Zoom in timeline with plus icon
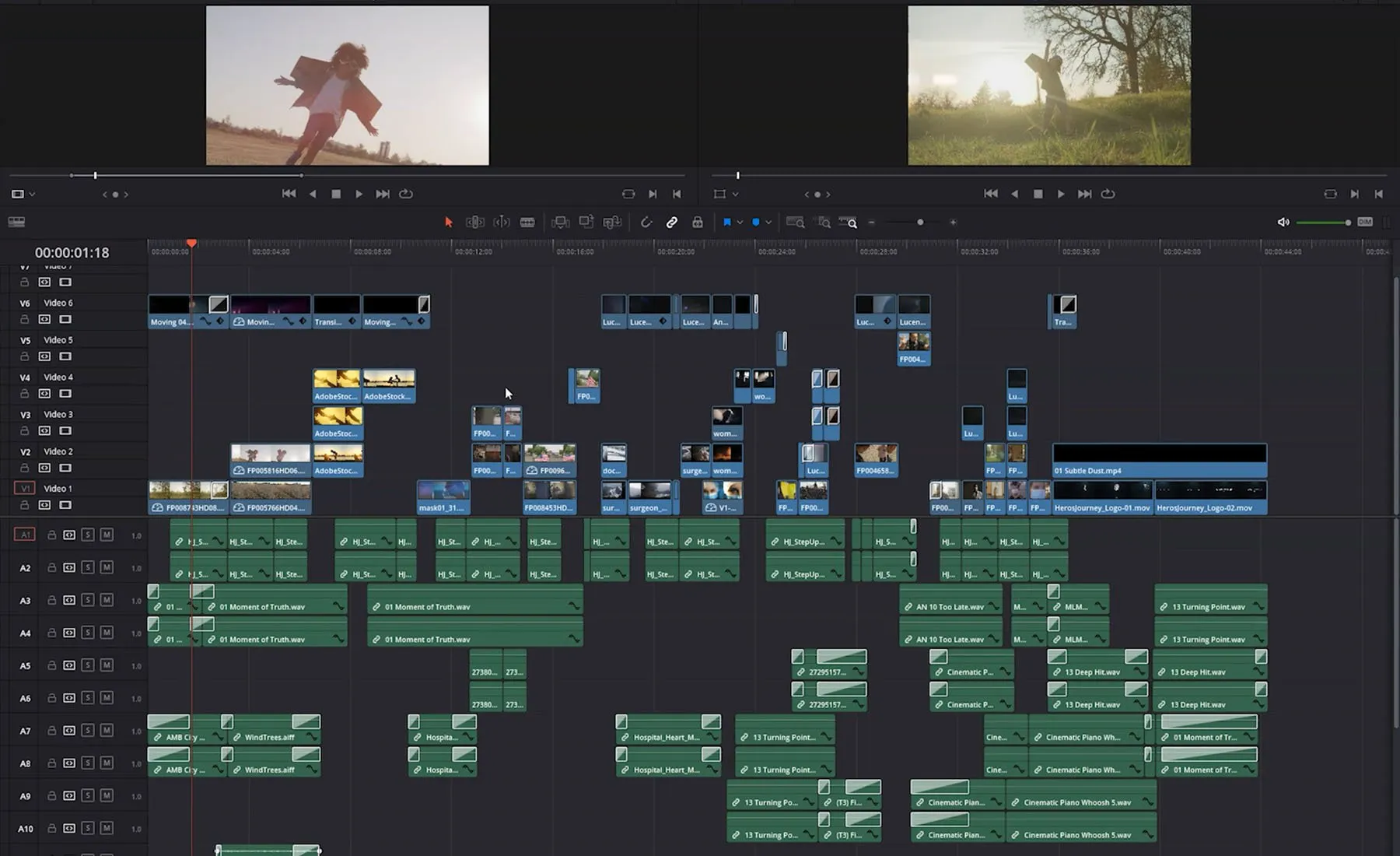The image size is (1400, 856). 953,223
